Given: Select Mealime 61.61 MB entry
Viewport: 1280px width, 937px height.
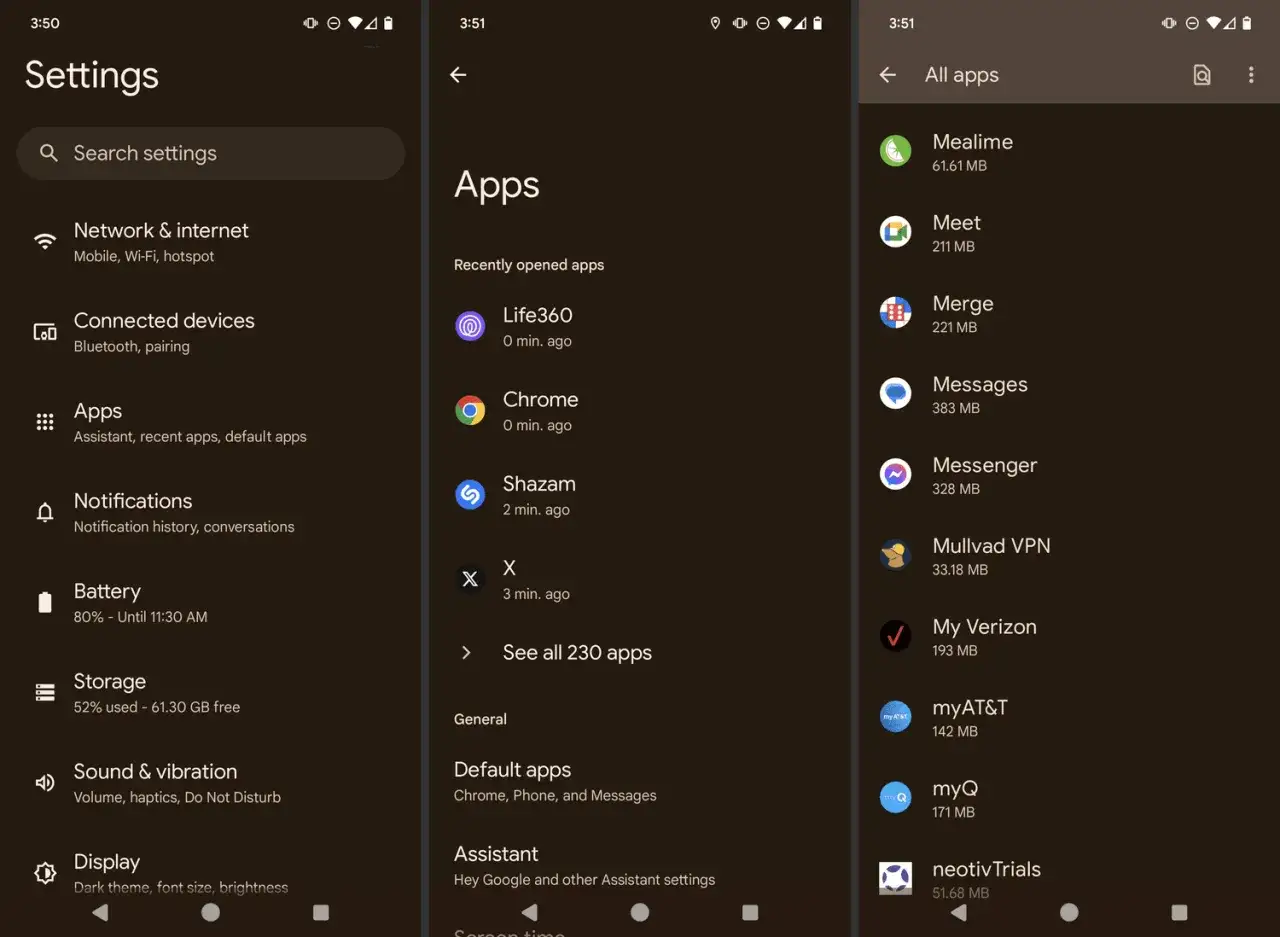Looking at the screenshot, I should [x=1069, y=151].
